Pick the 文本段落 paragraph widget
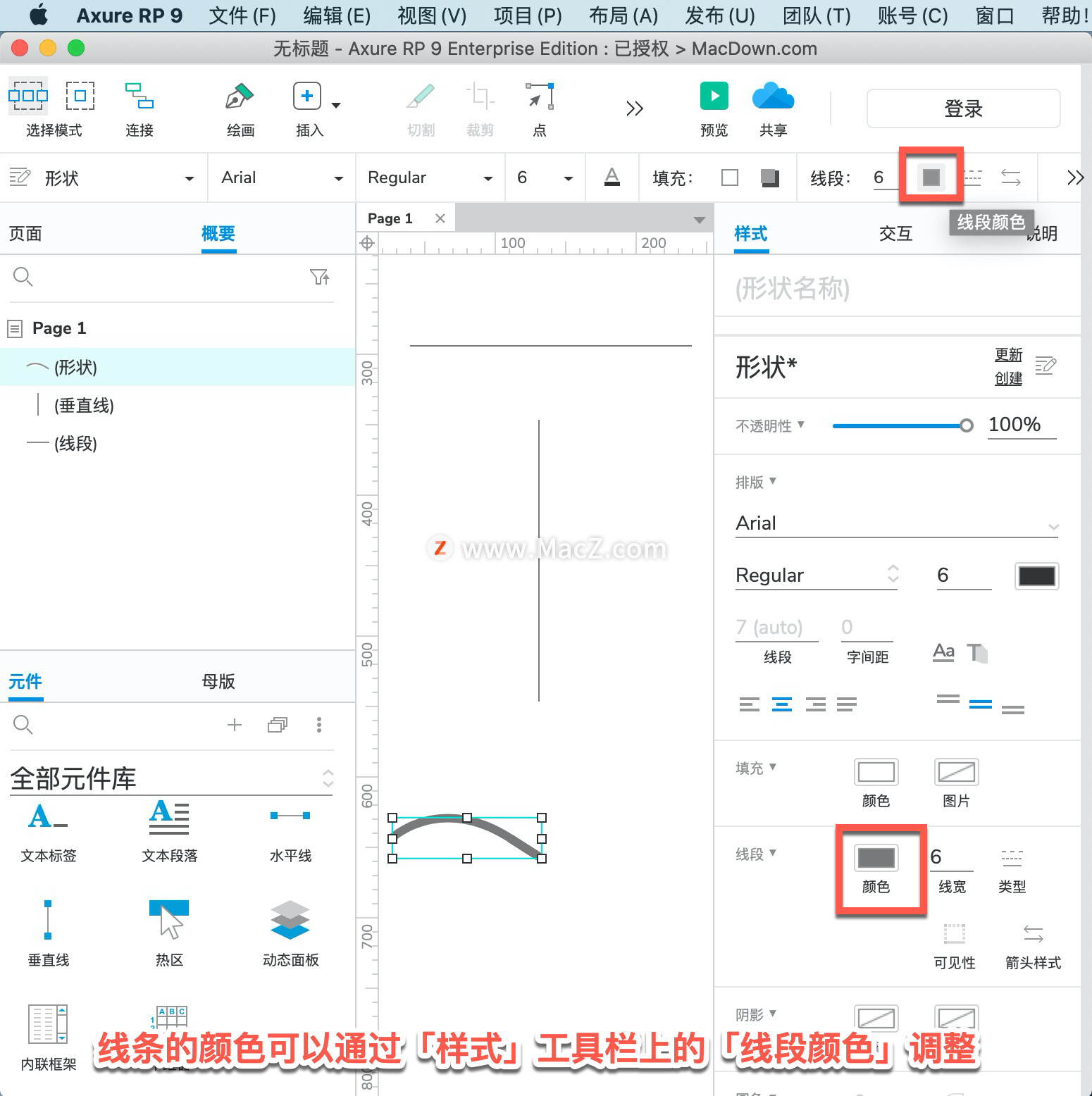The image size is (1092, 1096). pos(170,832)
